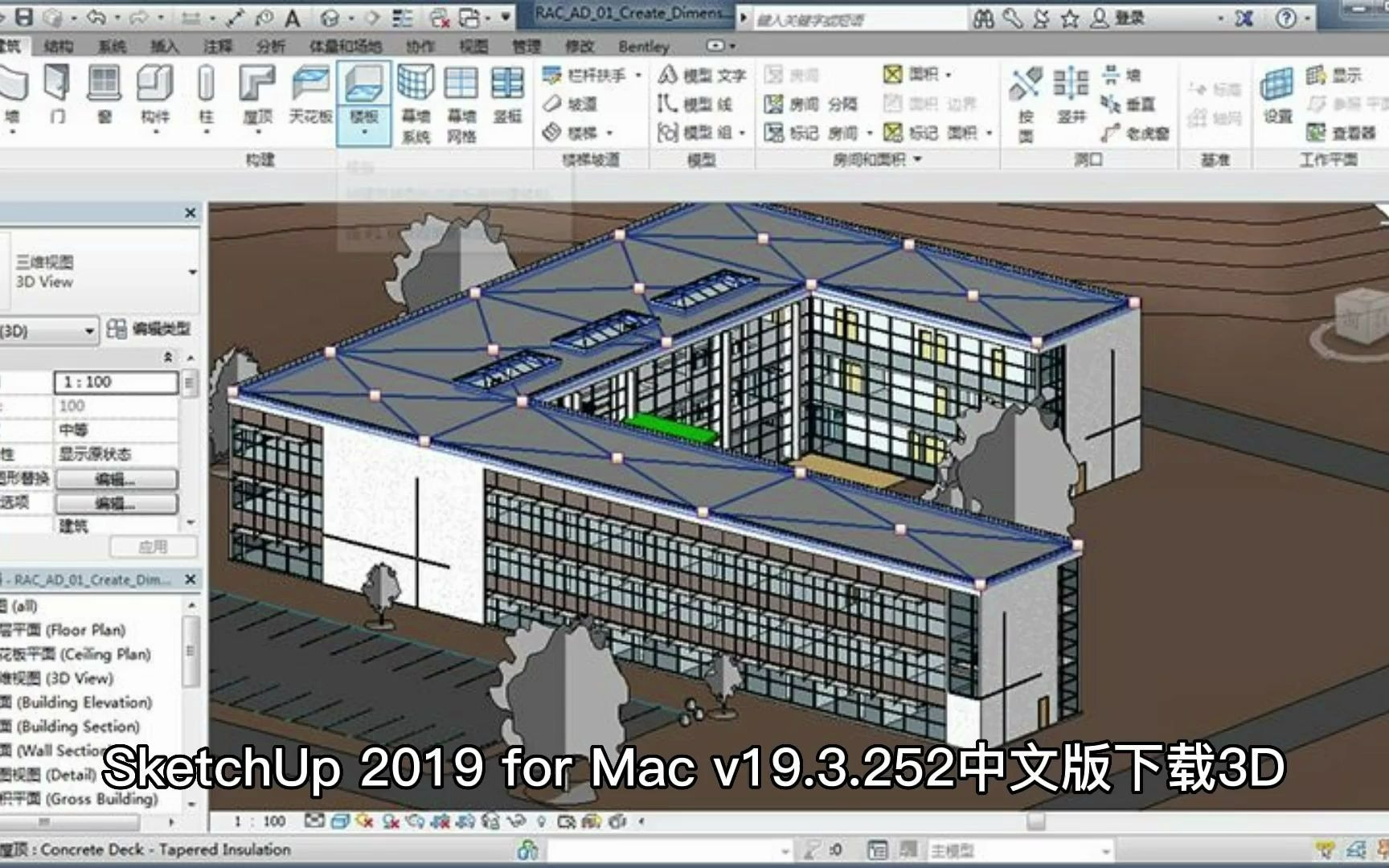Click the star favorites icon
The width and height of the screenshot is (1389, 868).
[1069, 18]
